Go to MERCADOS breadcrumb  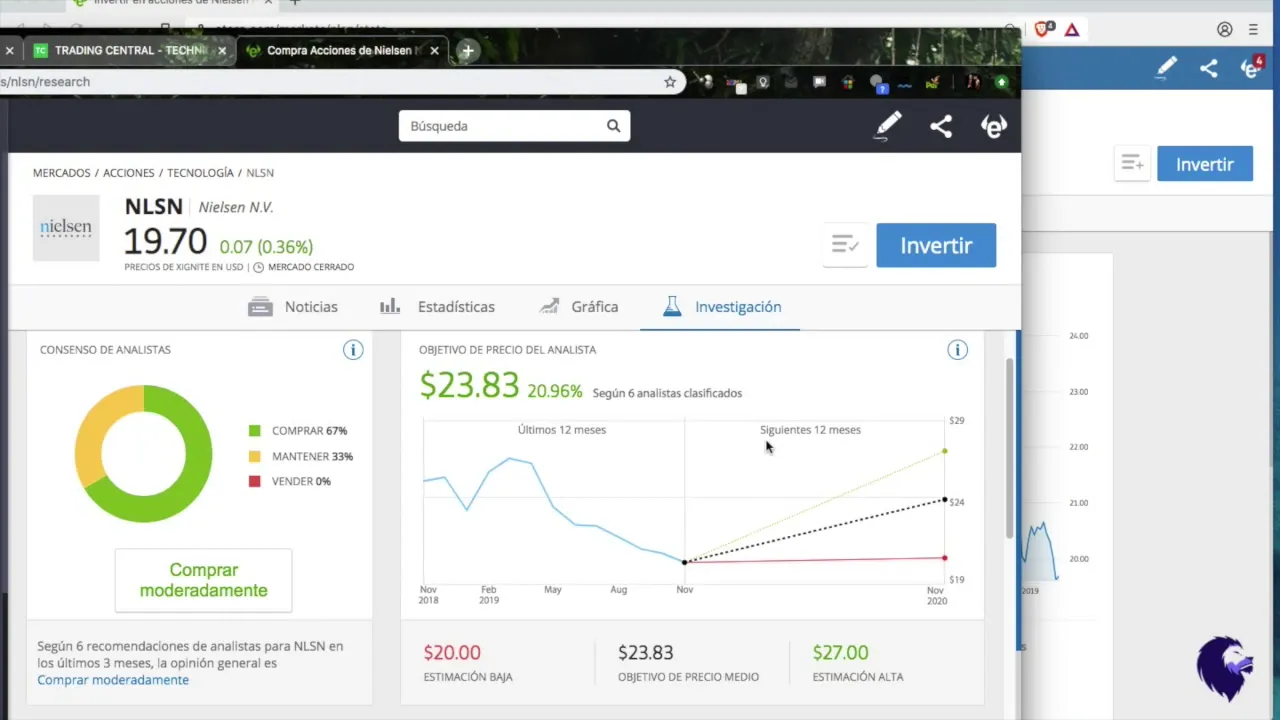click(62, 173)
